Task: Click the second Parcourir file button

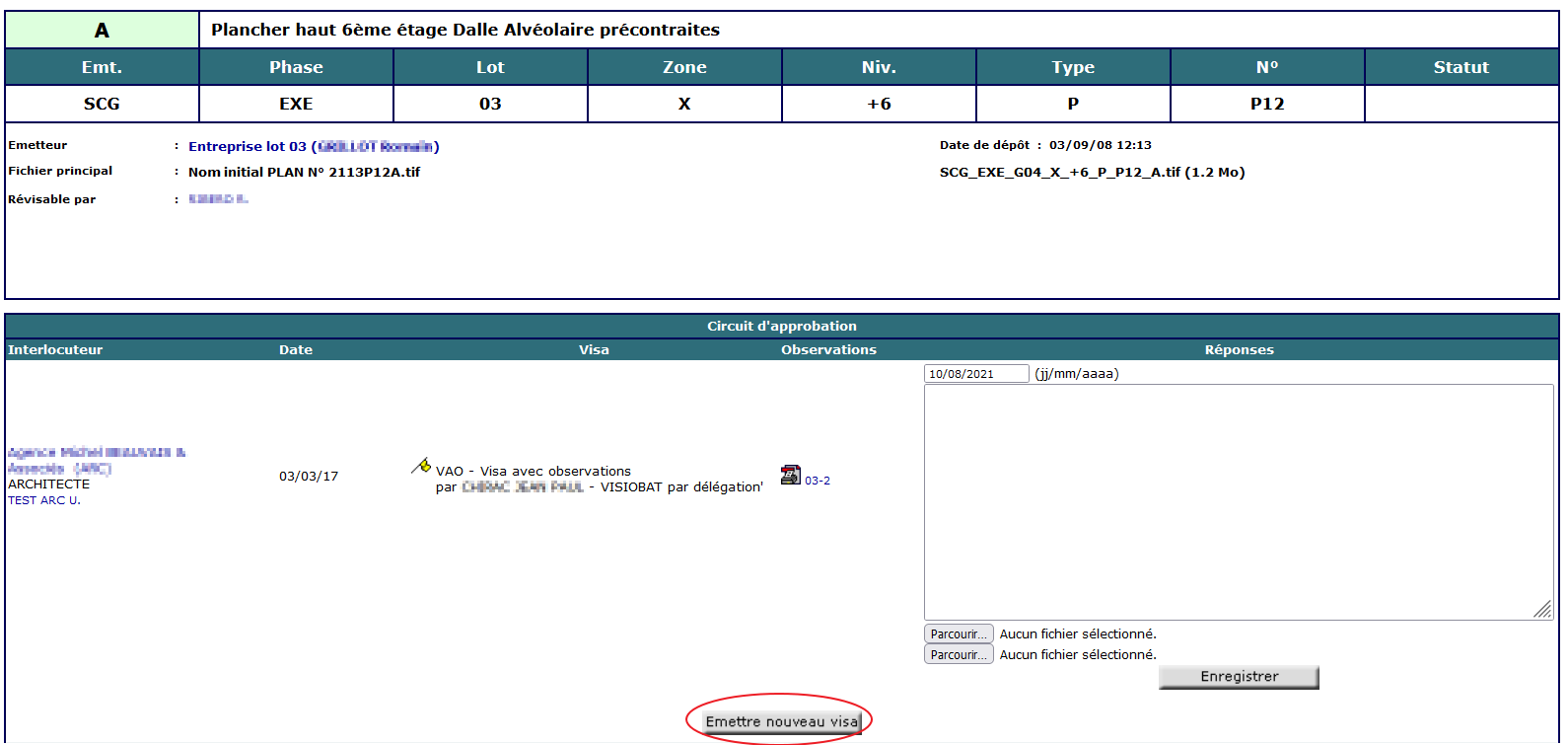Action: (959, 654)
